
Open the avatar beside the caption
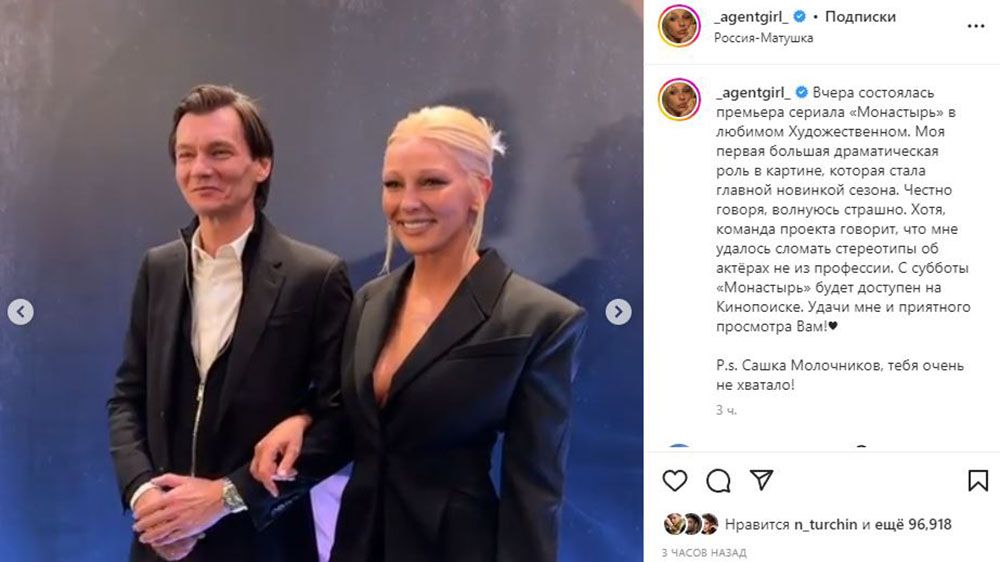pyautogui.click(x=679, y=100)
